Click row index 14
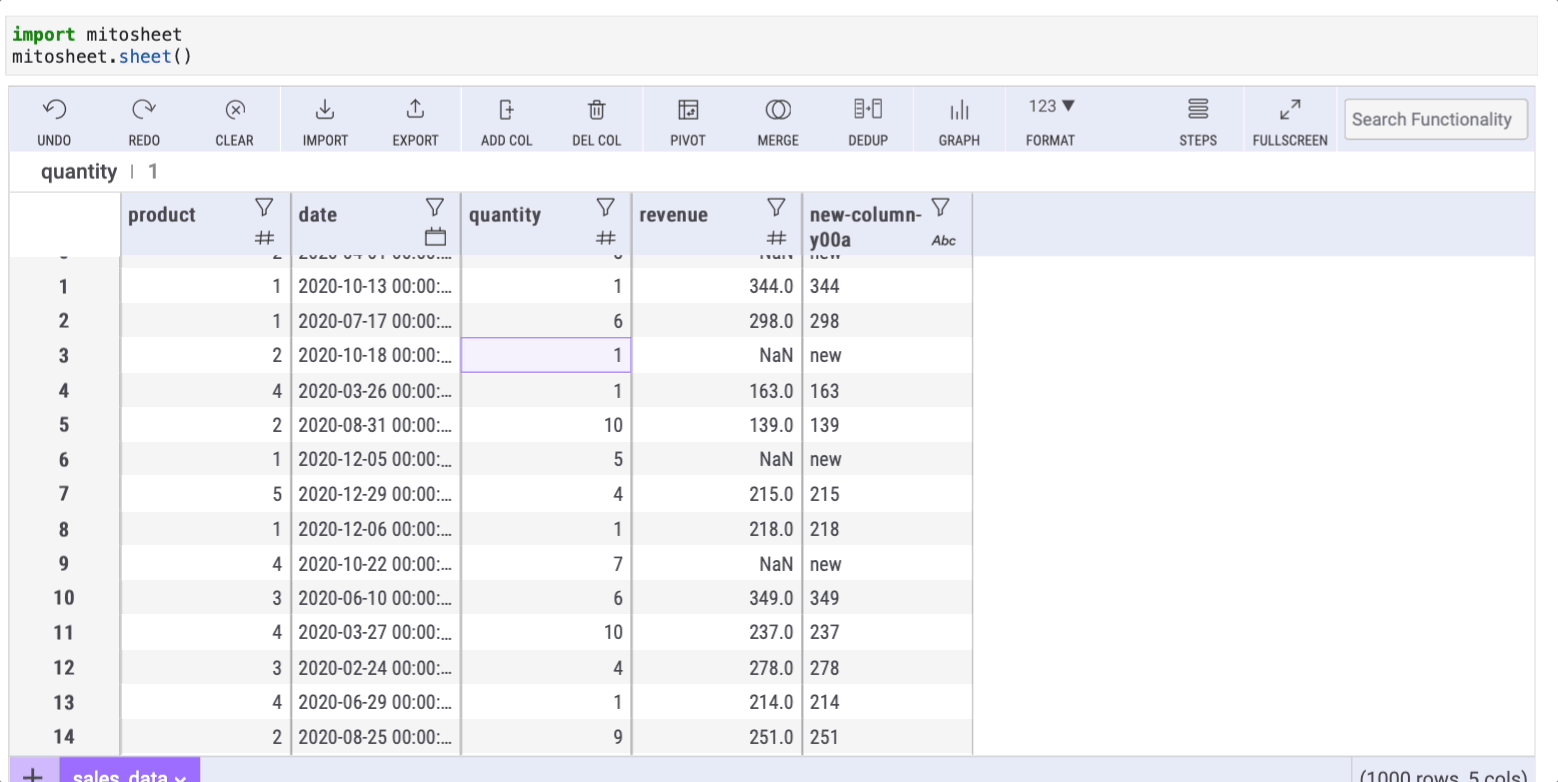 point(64,737)
